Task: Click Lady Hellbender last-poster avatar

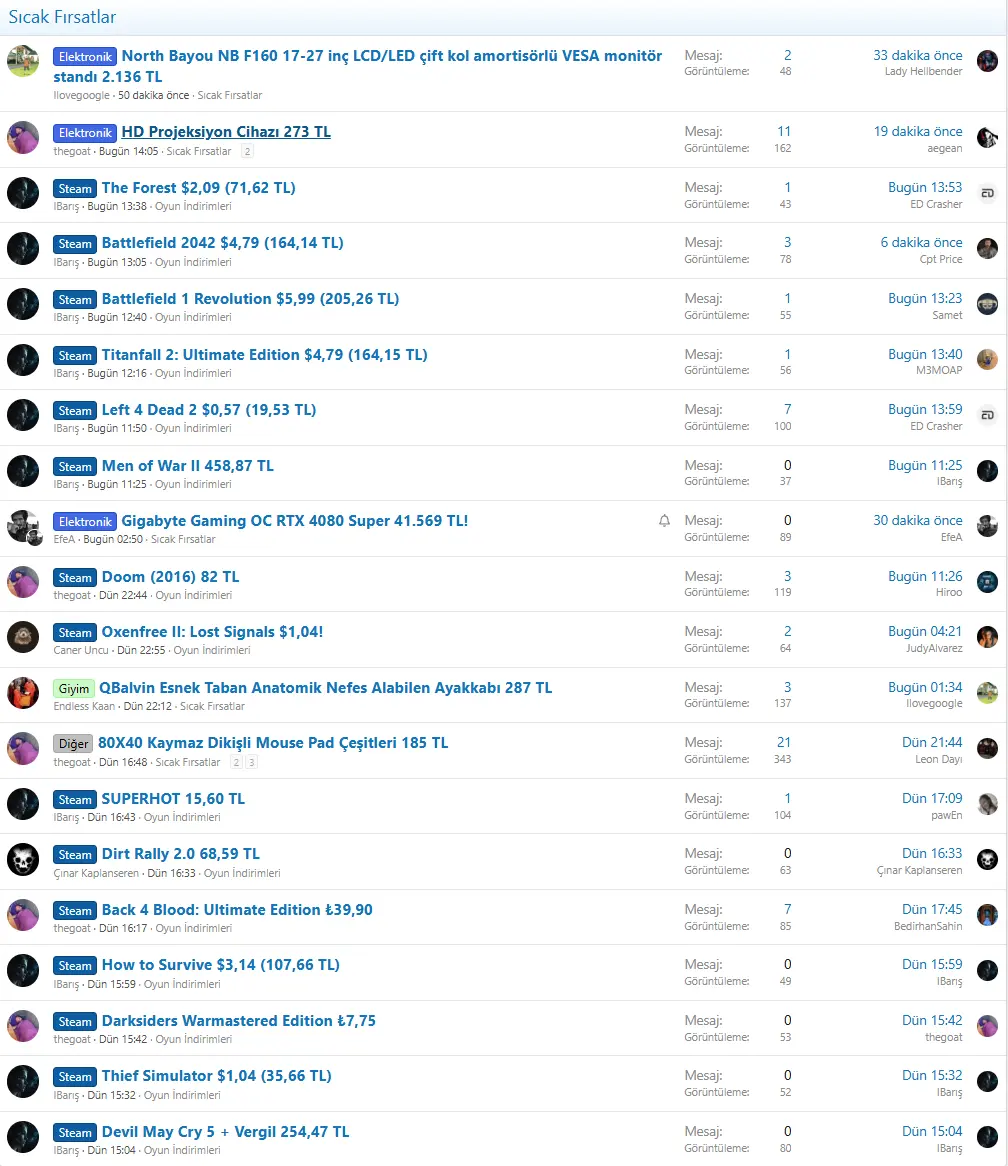Action: pos(987,61)
